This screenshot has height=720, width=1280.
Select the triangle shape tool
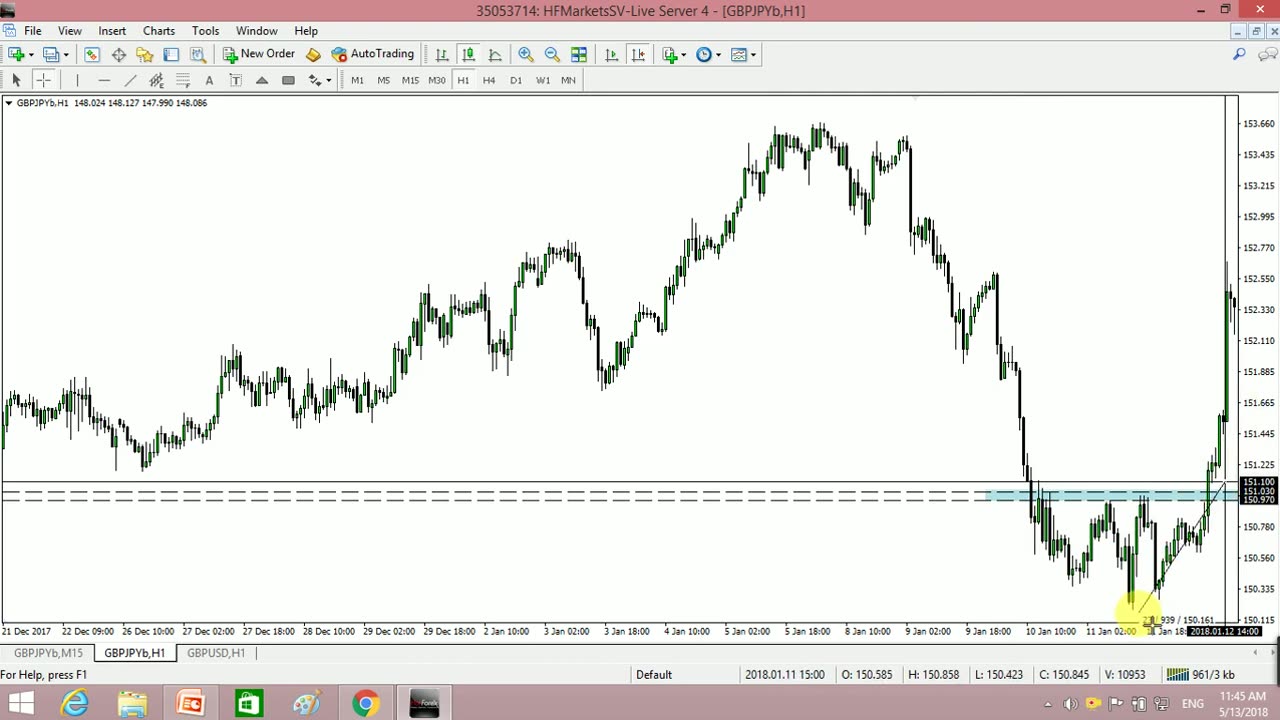(262, 80)
